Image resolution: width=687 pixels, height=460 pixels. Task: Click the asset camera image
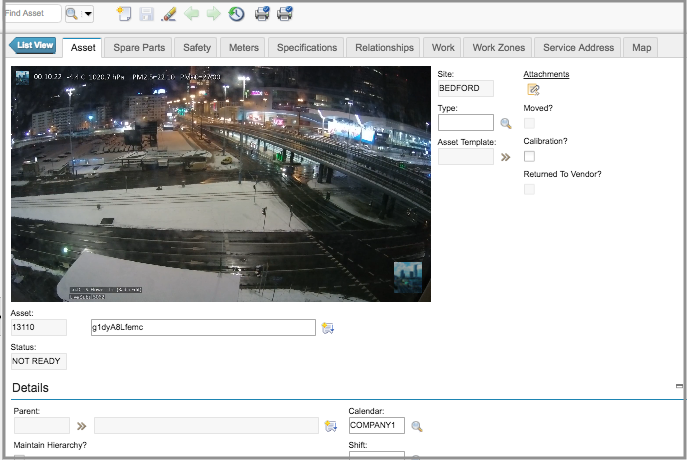(x=221, y=184)
